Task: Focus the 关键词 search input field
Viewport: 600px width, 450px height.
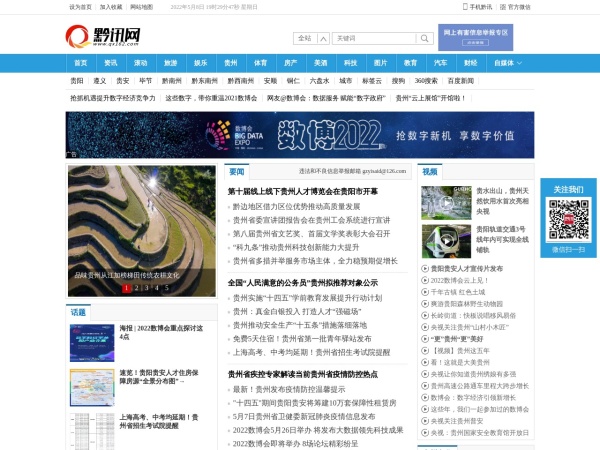Action: [374, 38]
